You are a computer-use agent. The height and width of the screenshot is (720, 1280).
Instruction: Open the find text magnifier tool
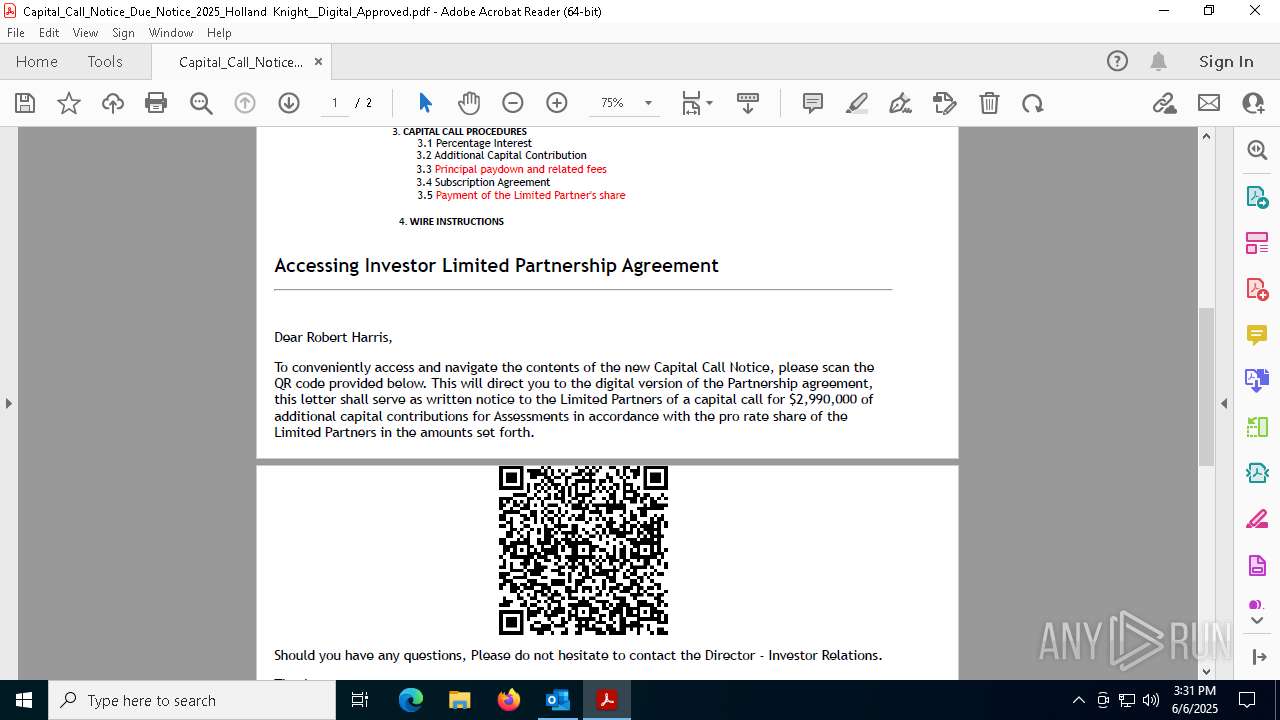(x=201, y=103)
